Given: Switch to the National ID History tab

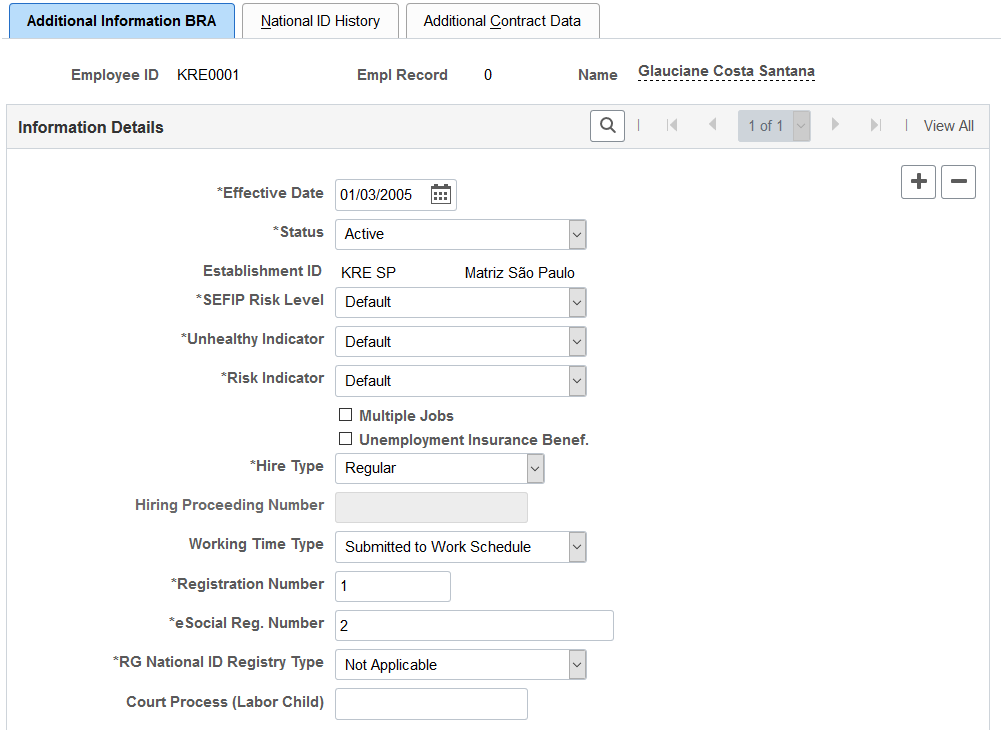Looking at the screenshot, I should click(x=320, y=21).
